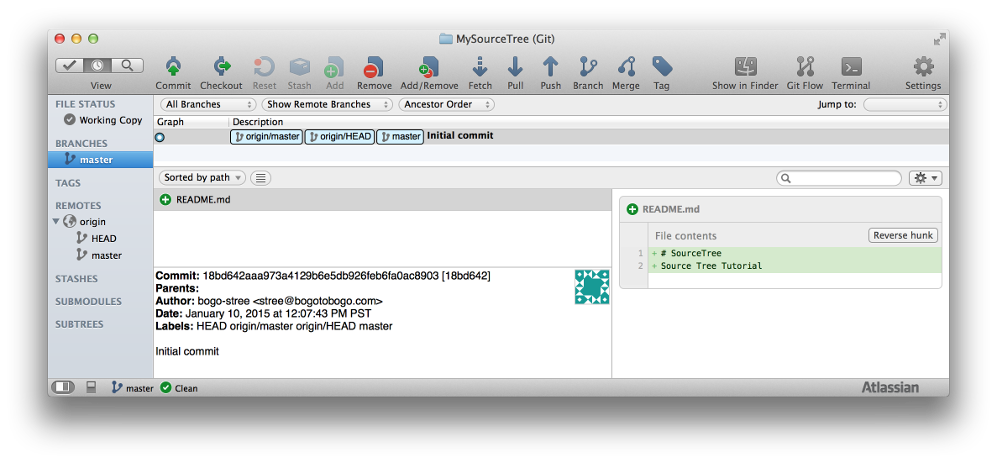Fetch from remote using toolbar
The height and width of the screenshot is (463, 997).
pyautogui.click(x=480, y=67)
